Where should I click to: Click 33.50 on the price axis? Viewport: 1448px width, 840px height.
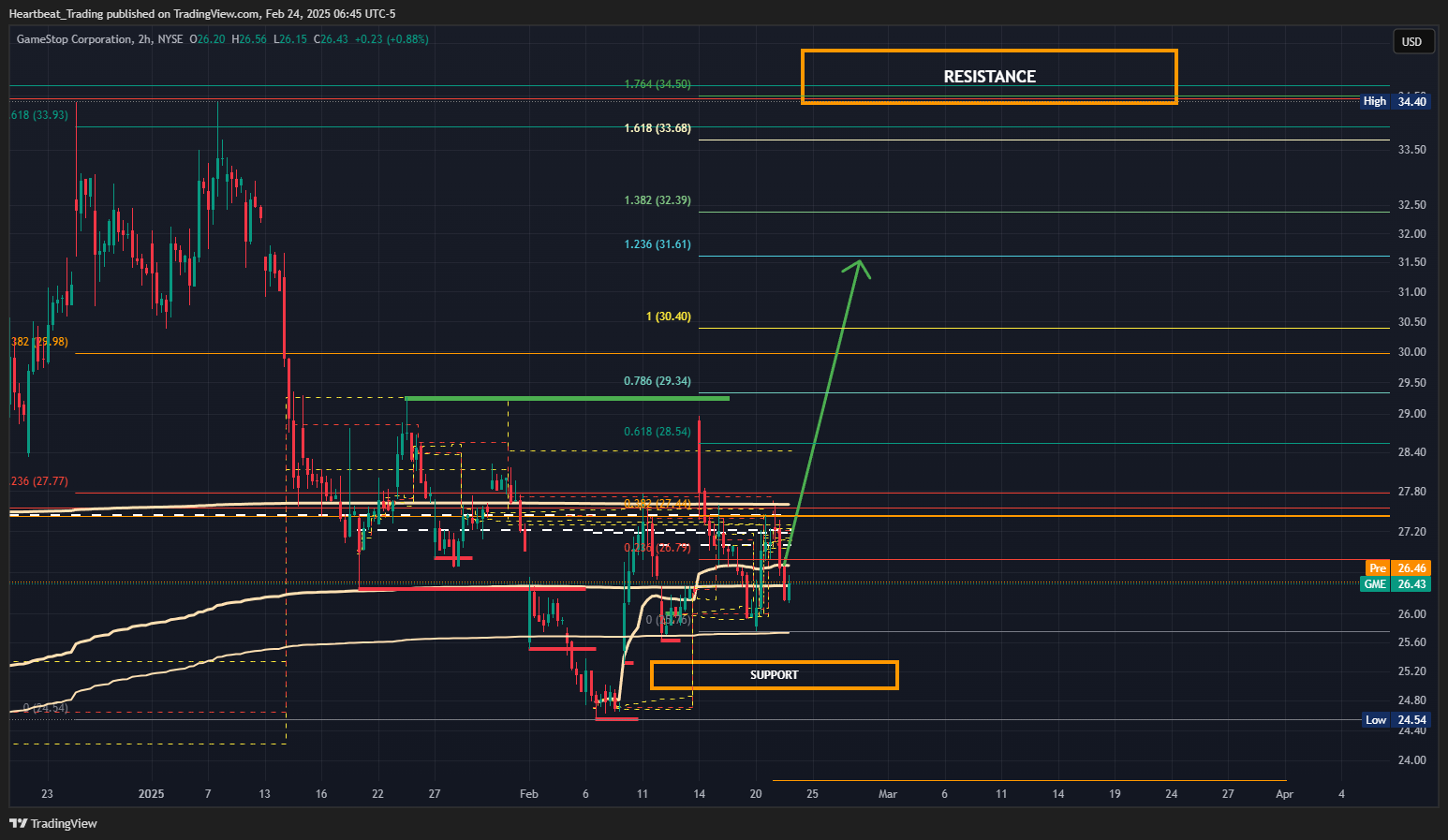tap(1411, 150)
